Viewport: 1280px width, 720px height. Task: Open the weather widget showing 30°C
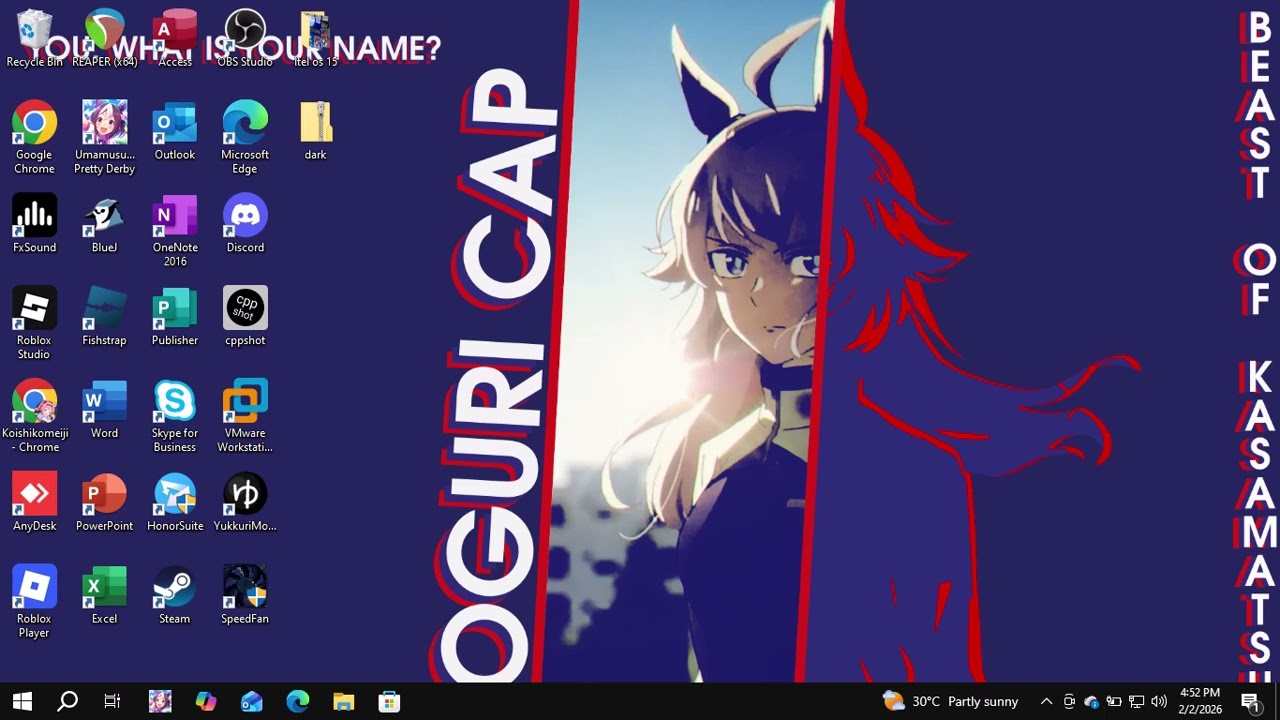[950, 701]
